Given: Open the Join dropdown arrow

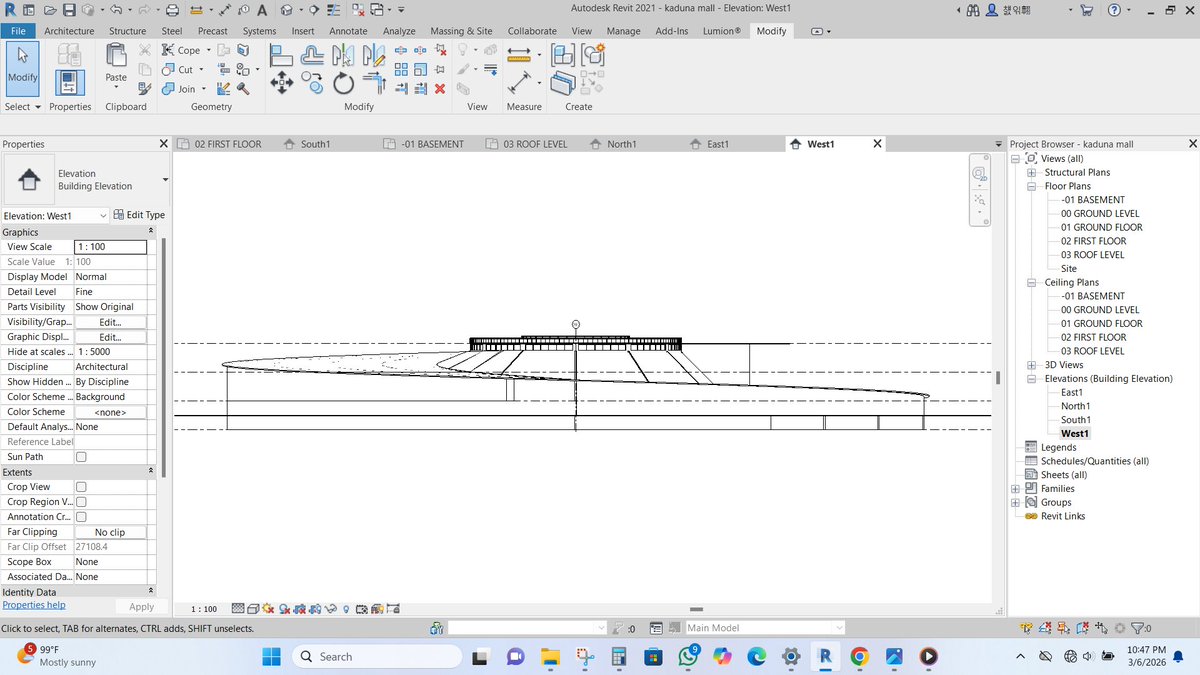Looking at the screenshot, I should pyautogui.click(x=203, y=89).
